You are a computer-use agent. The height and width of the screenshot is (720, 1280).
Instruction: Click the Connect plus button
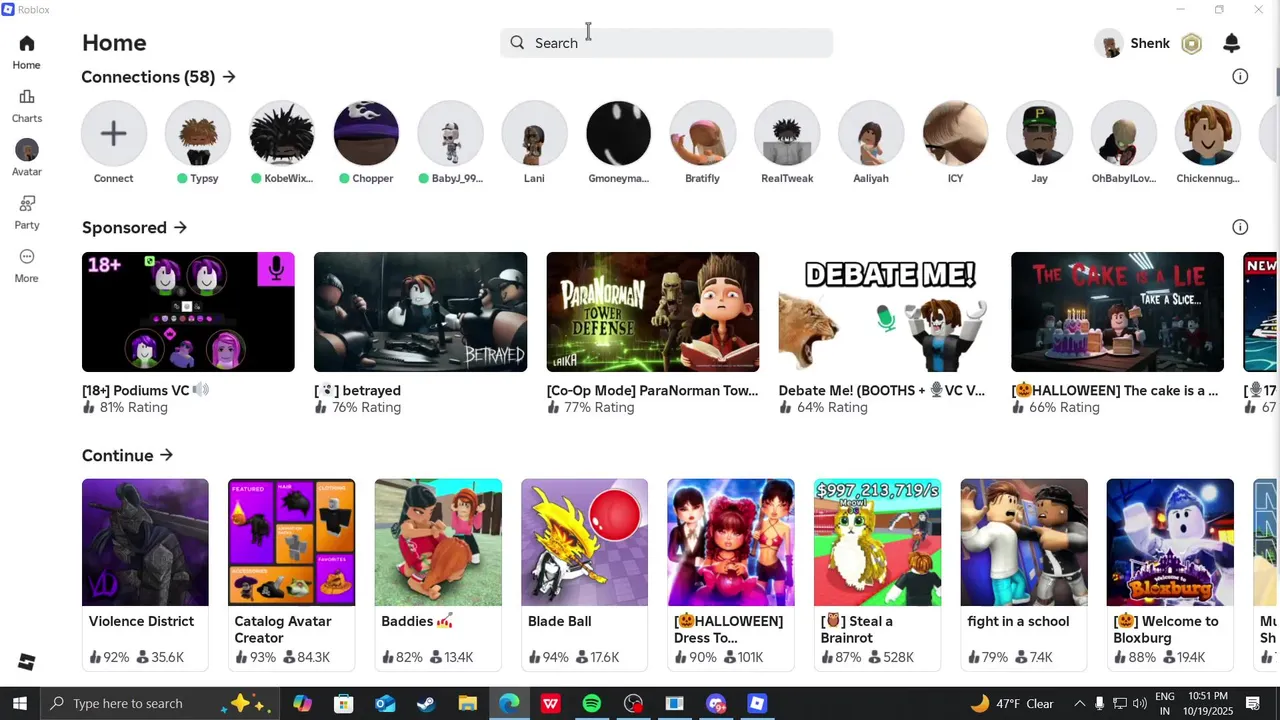point(113,133)
